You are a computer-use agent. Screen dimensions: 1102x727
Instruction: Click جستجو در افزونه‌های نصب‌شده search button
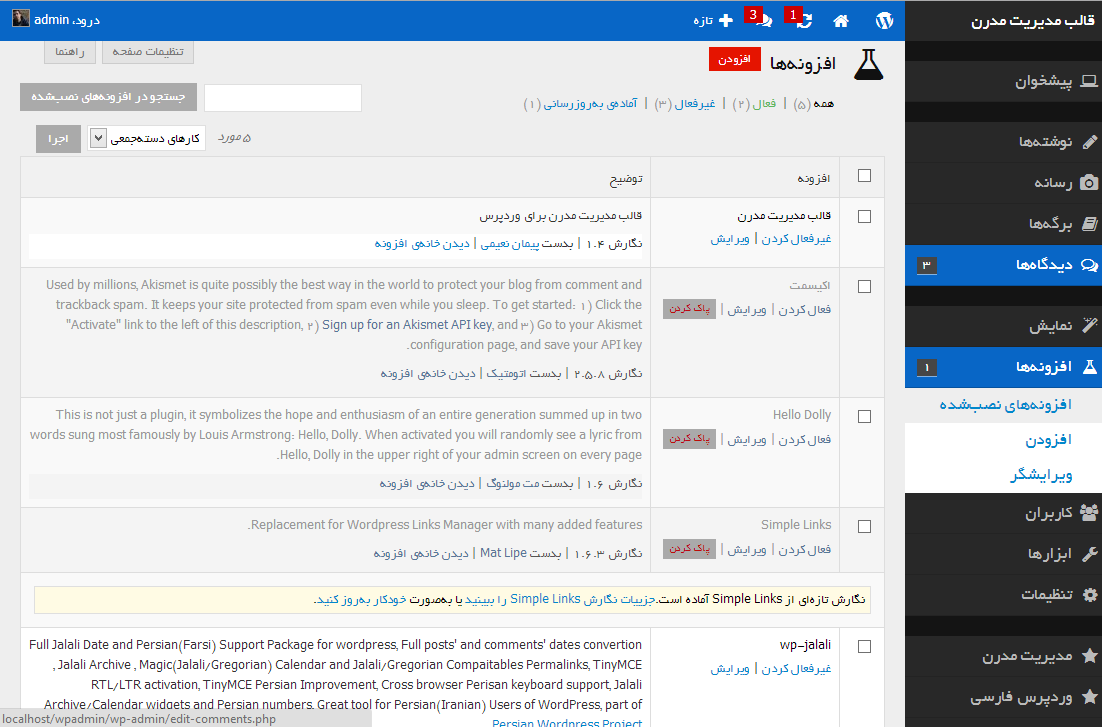click(x=108, y=97)
